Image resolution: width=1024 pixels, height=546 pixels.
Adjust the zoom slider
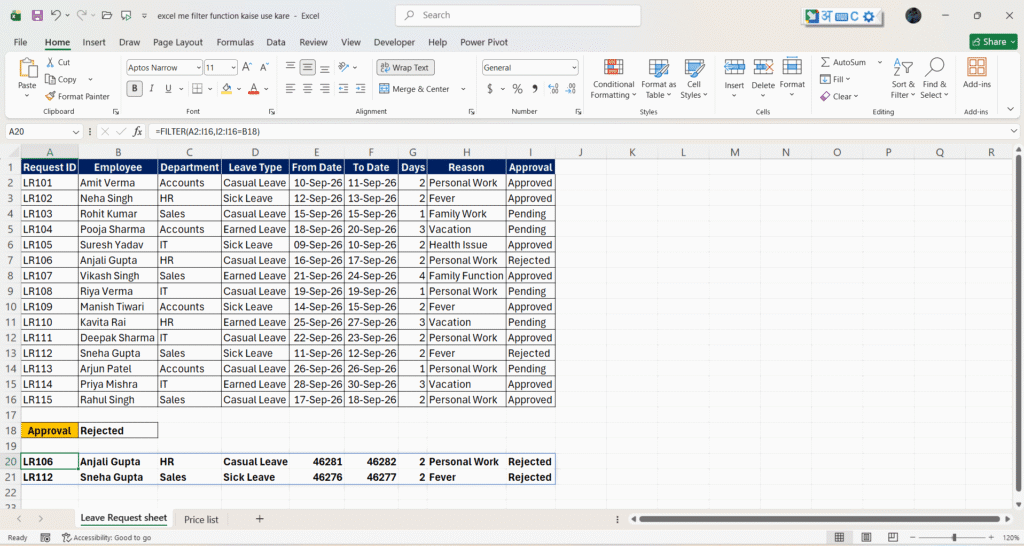click(954, 537)
